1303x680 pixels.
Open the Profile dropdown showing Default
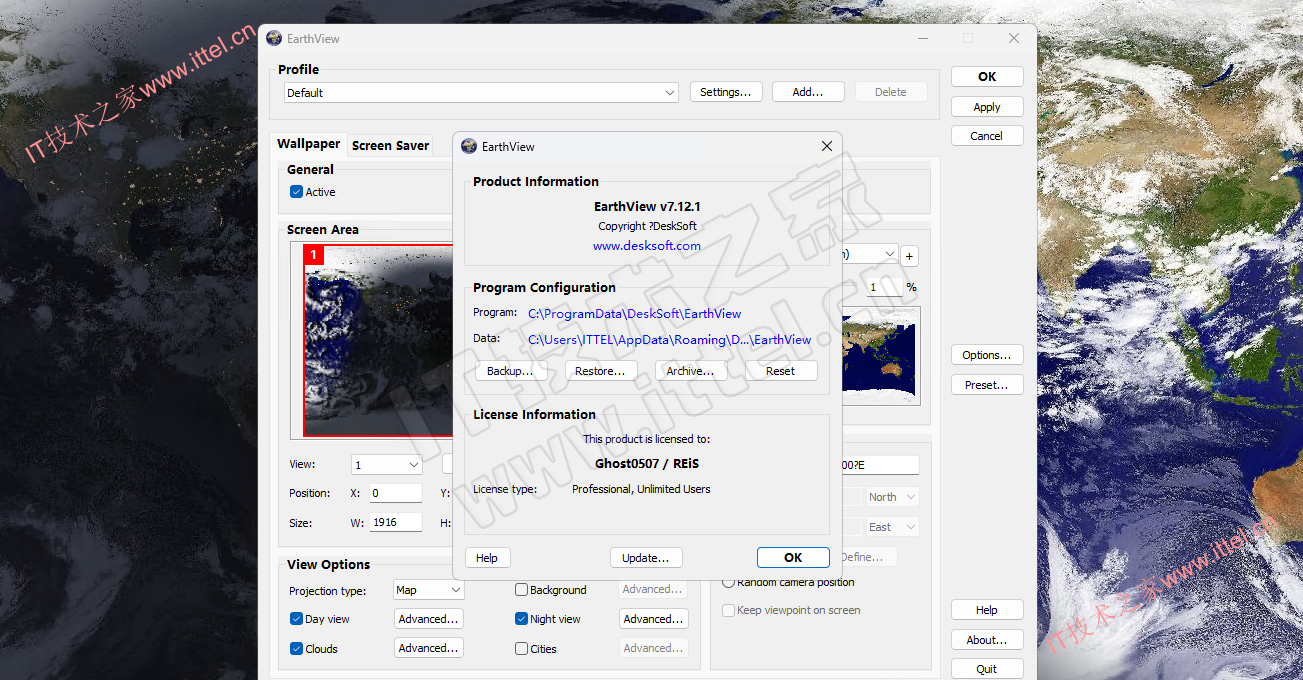click(481, 93)
